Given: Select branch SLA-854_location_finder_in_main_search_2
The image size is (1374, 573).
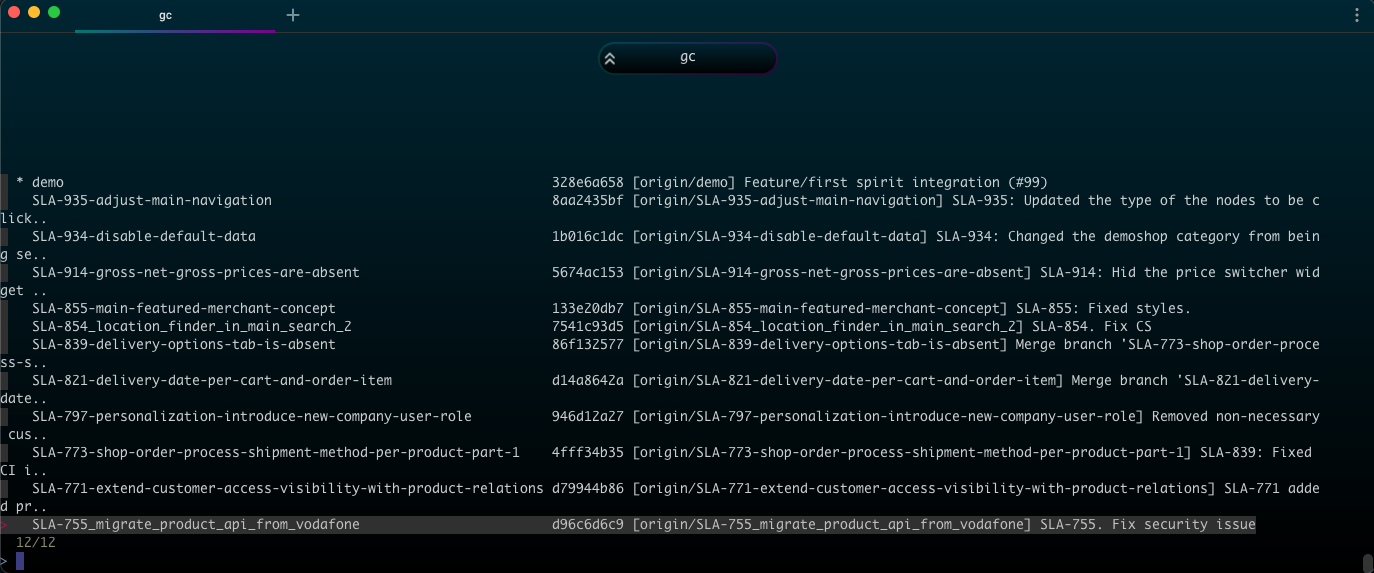Looking at the screenshot, I should pos(192,327).
